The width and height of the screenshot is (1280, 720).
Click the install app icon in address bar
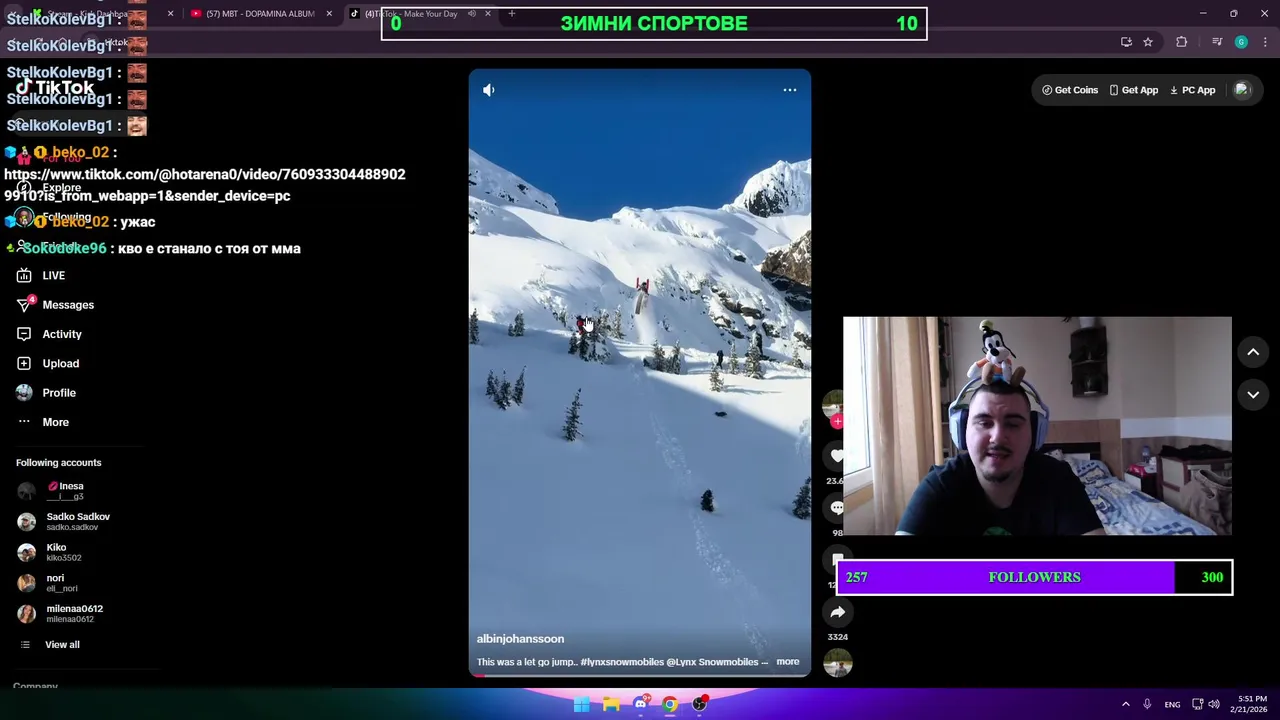tap(1126, 42)
